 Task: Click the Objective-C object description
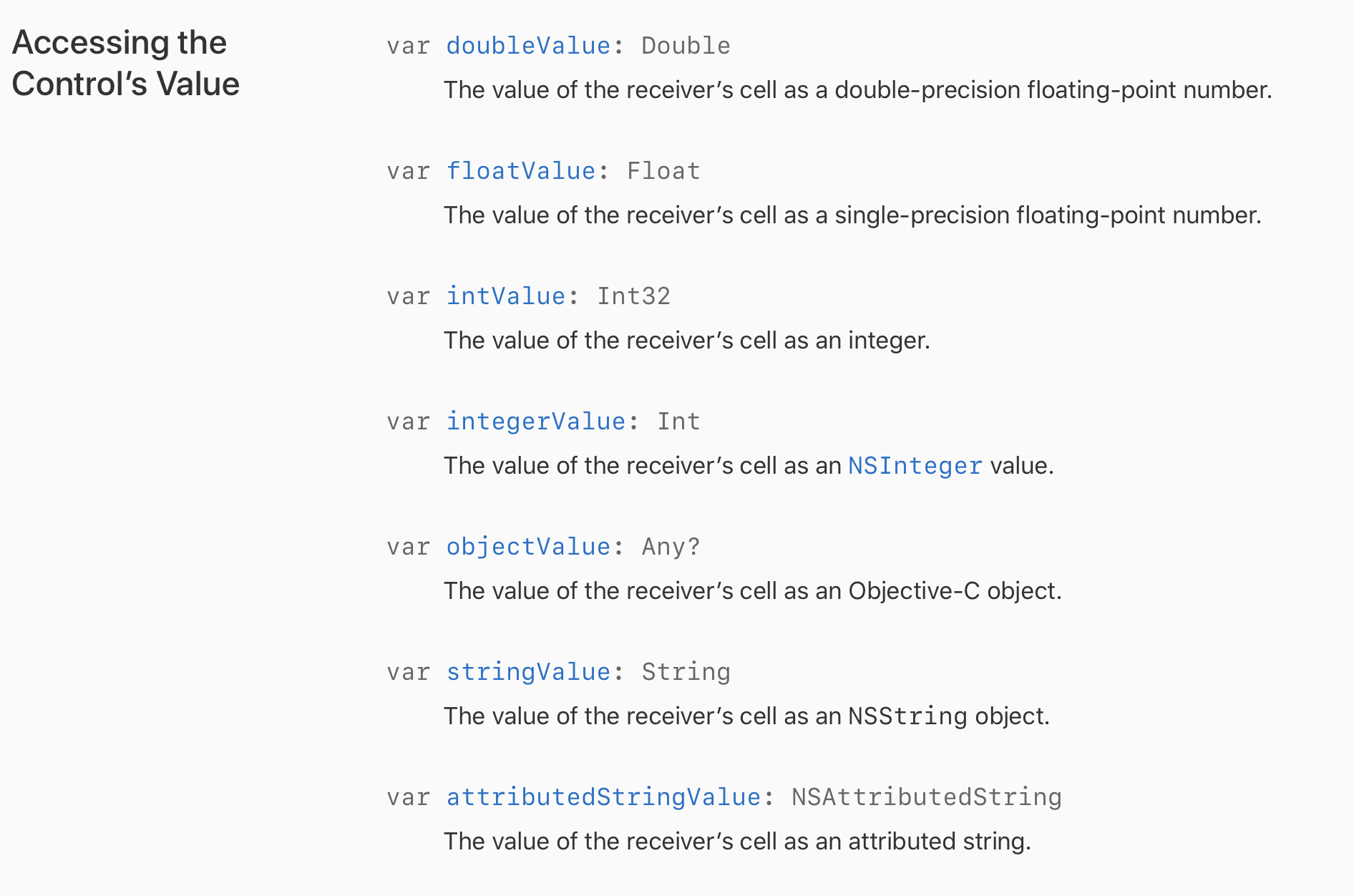click(x=752, y=591)
